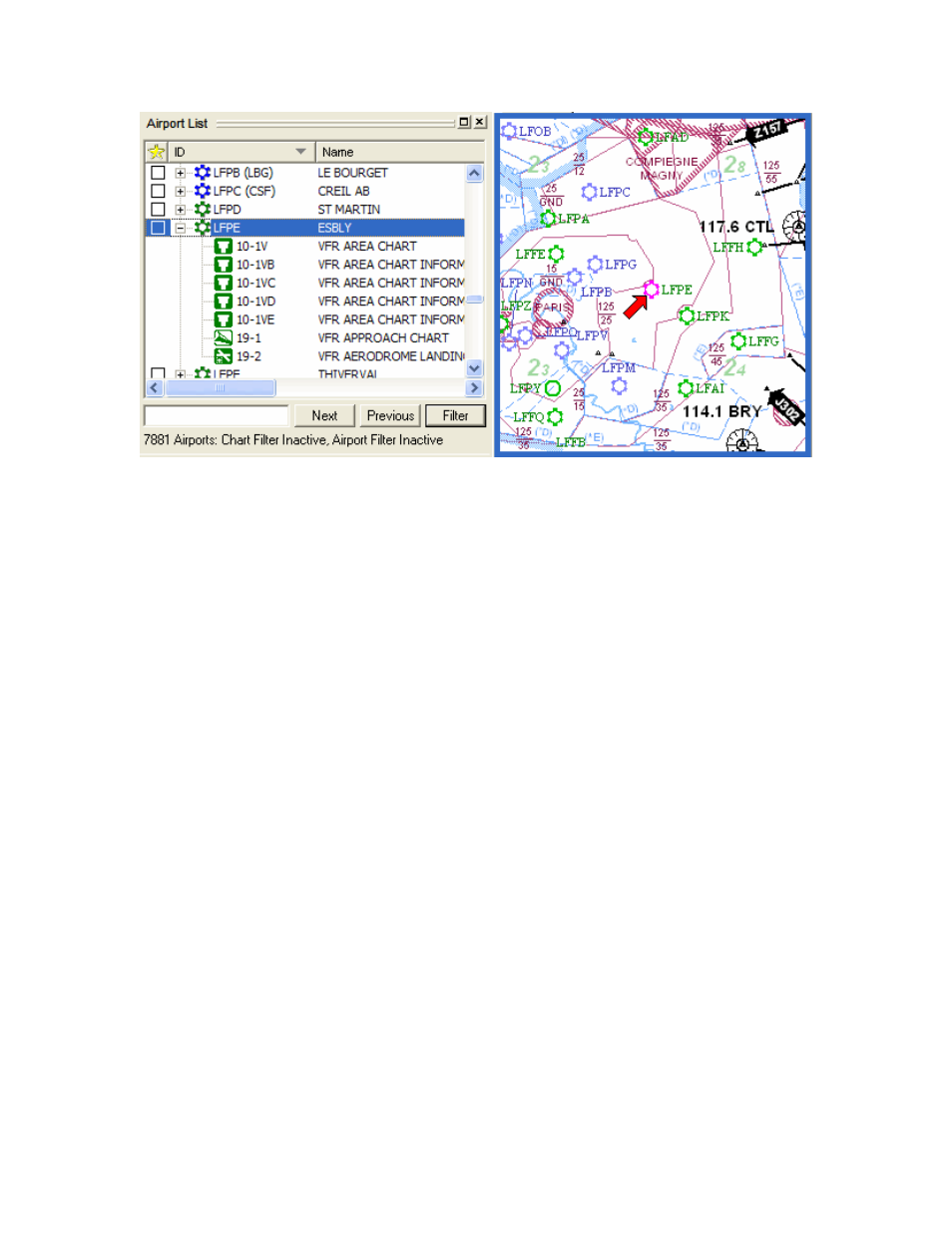Click the LFFH airport symbol on map
Viewport: 952px width, 1233px height.
click(x=754, y=247)
